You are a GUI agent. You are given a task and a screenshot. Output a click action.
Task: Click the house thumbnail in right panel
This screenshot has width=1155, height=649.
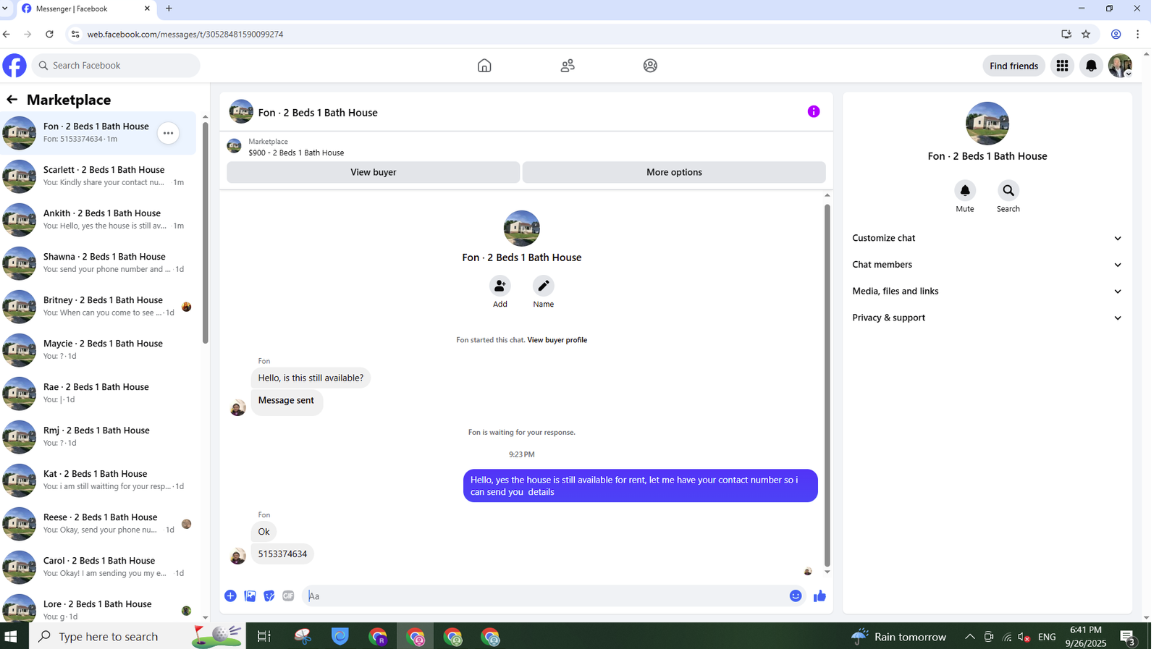pos(987,123)
